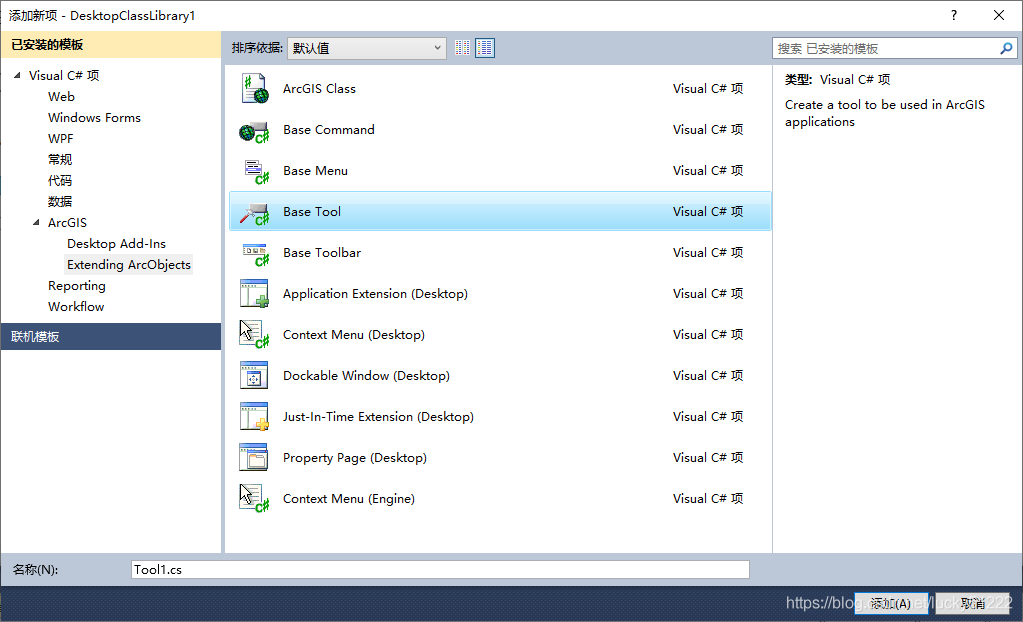Switch to medium icons list view
1023x622 pixels.
click(485, 48)
